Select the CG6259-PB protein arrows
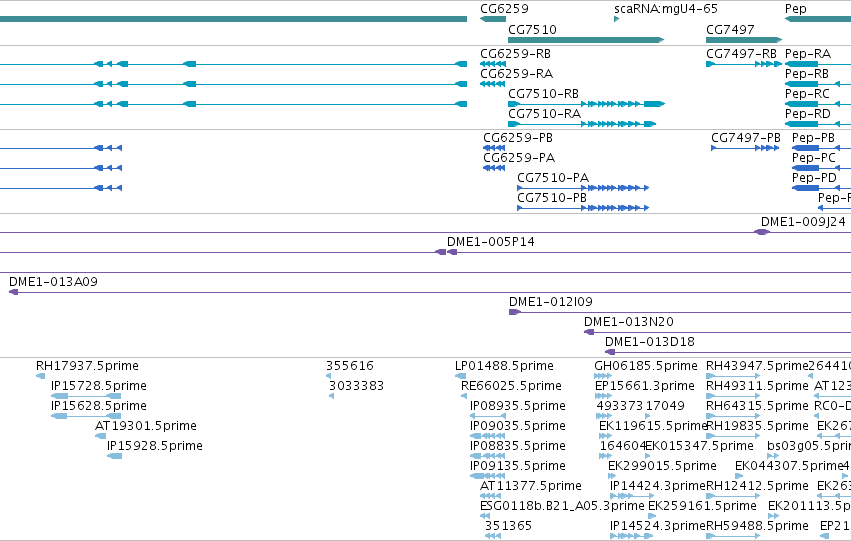851x541 pixels. click(x=494, y=148)
